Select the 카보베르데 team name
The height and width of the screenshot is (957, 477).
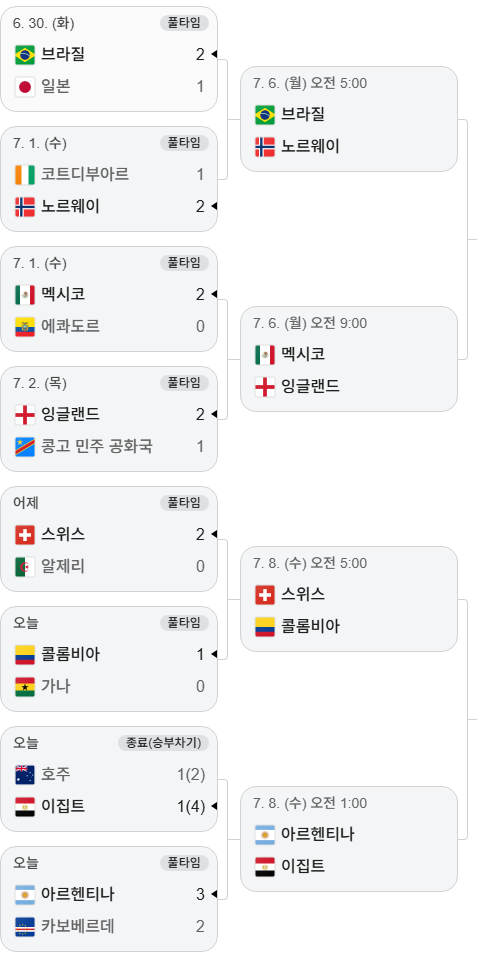coord(77,926)
